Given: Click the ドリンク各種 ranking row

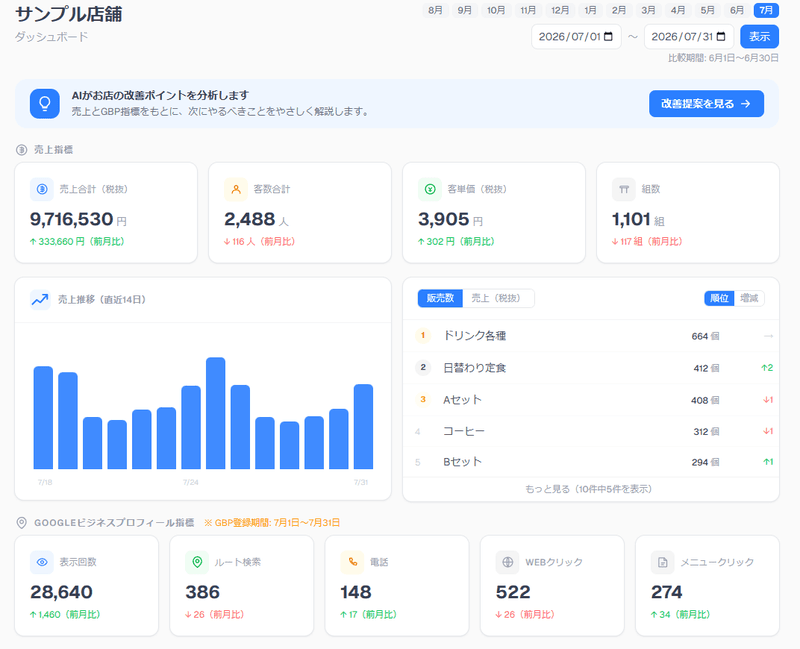Looking at the screenshot, I should (591, 336).
